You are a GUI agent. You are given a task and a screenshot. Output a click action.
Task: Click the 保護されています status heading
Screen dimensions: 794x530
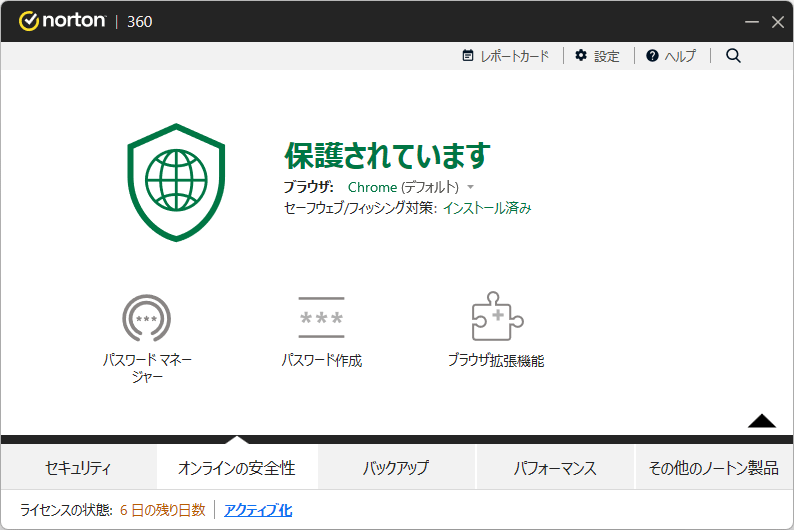click(x=387, y=155)
